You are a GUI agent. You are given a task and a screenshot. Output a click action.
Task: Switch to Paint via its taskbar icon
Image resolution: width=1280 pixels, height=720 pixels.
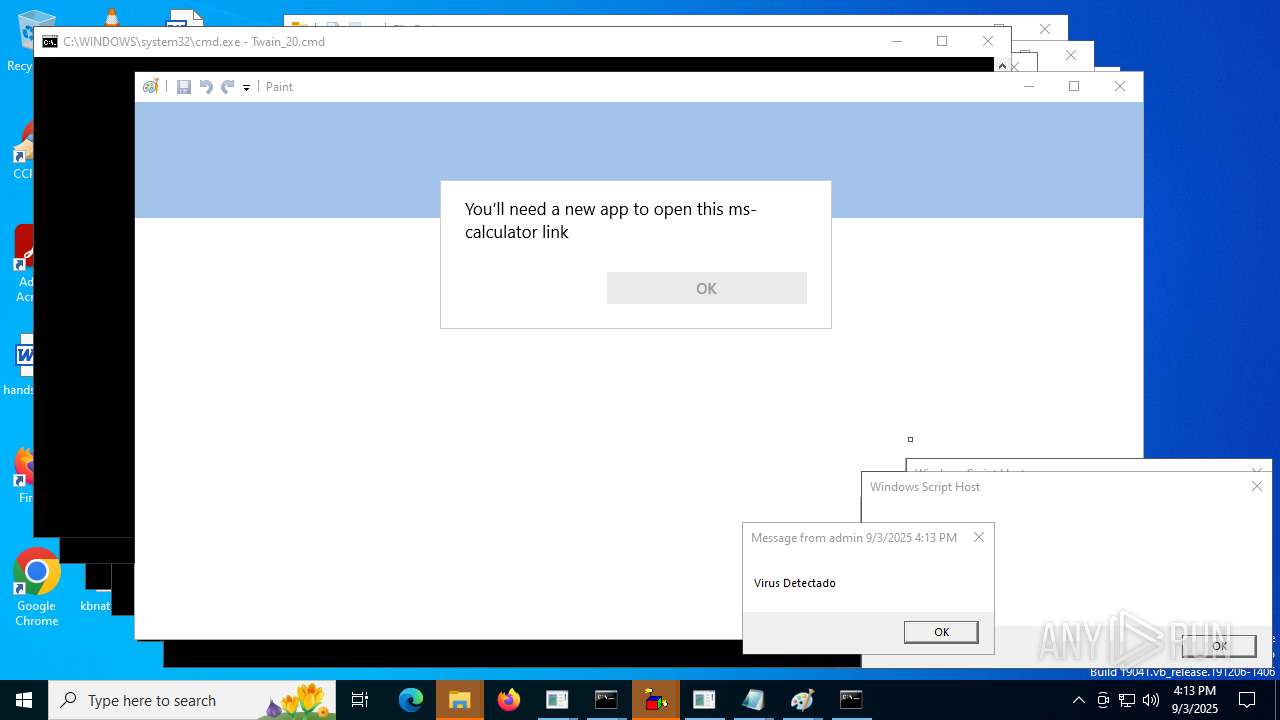(802, 700)
